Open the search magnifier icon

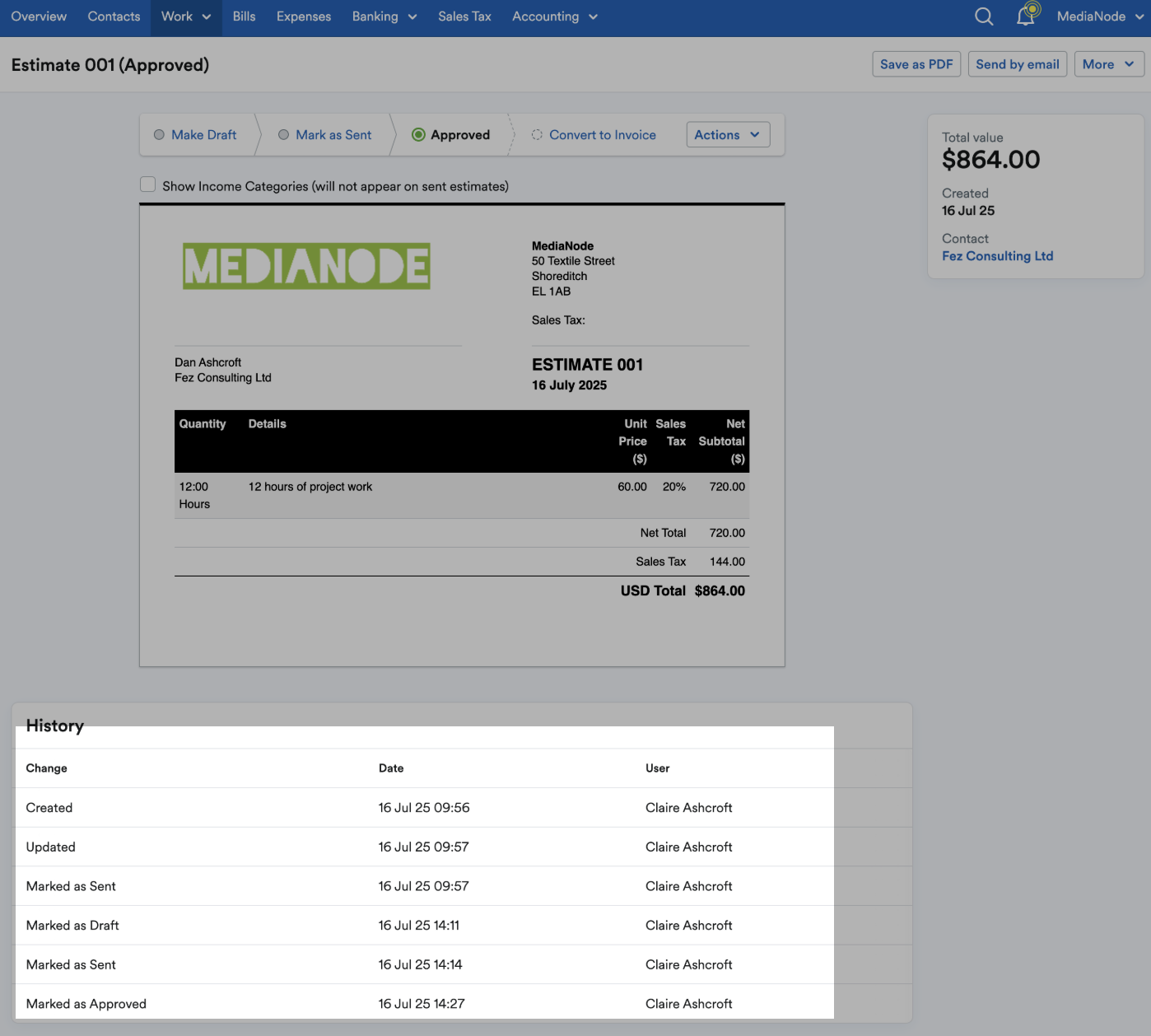[x=984, y=16]
